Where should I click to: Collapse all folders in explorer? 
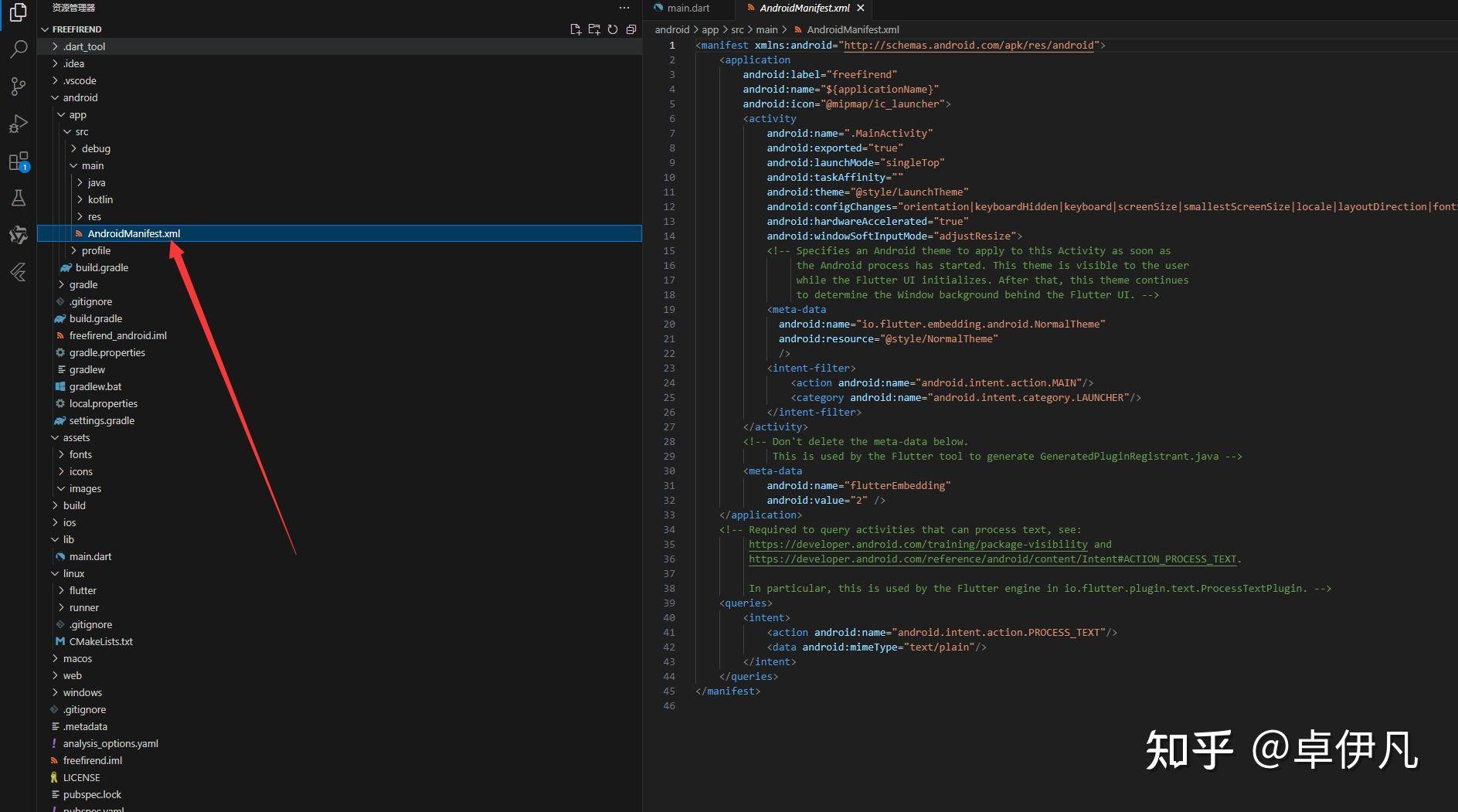point(631,29)
